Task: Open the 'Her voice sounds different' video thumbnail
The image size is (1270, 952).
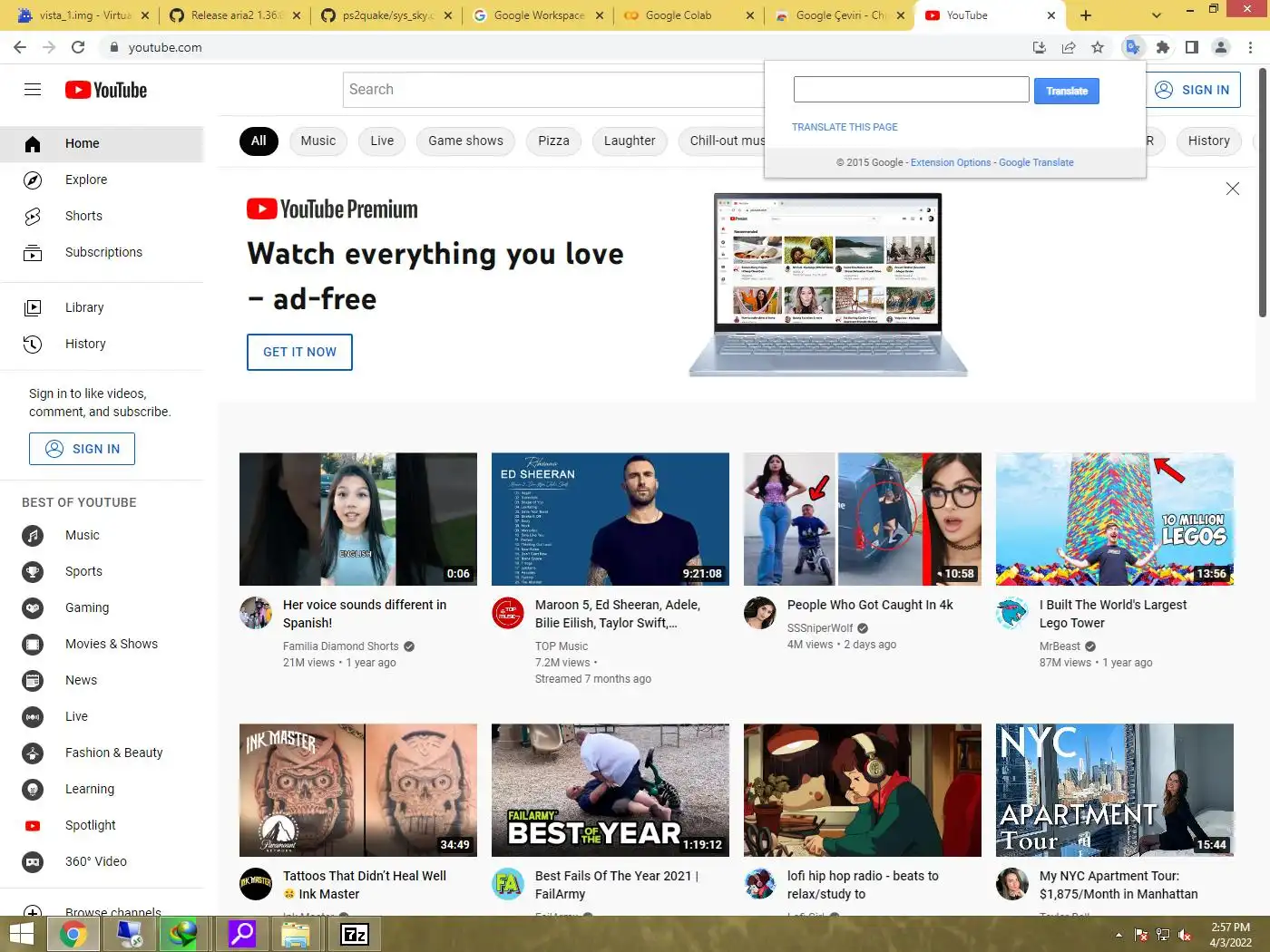Action: point(358,519)
